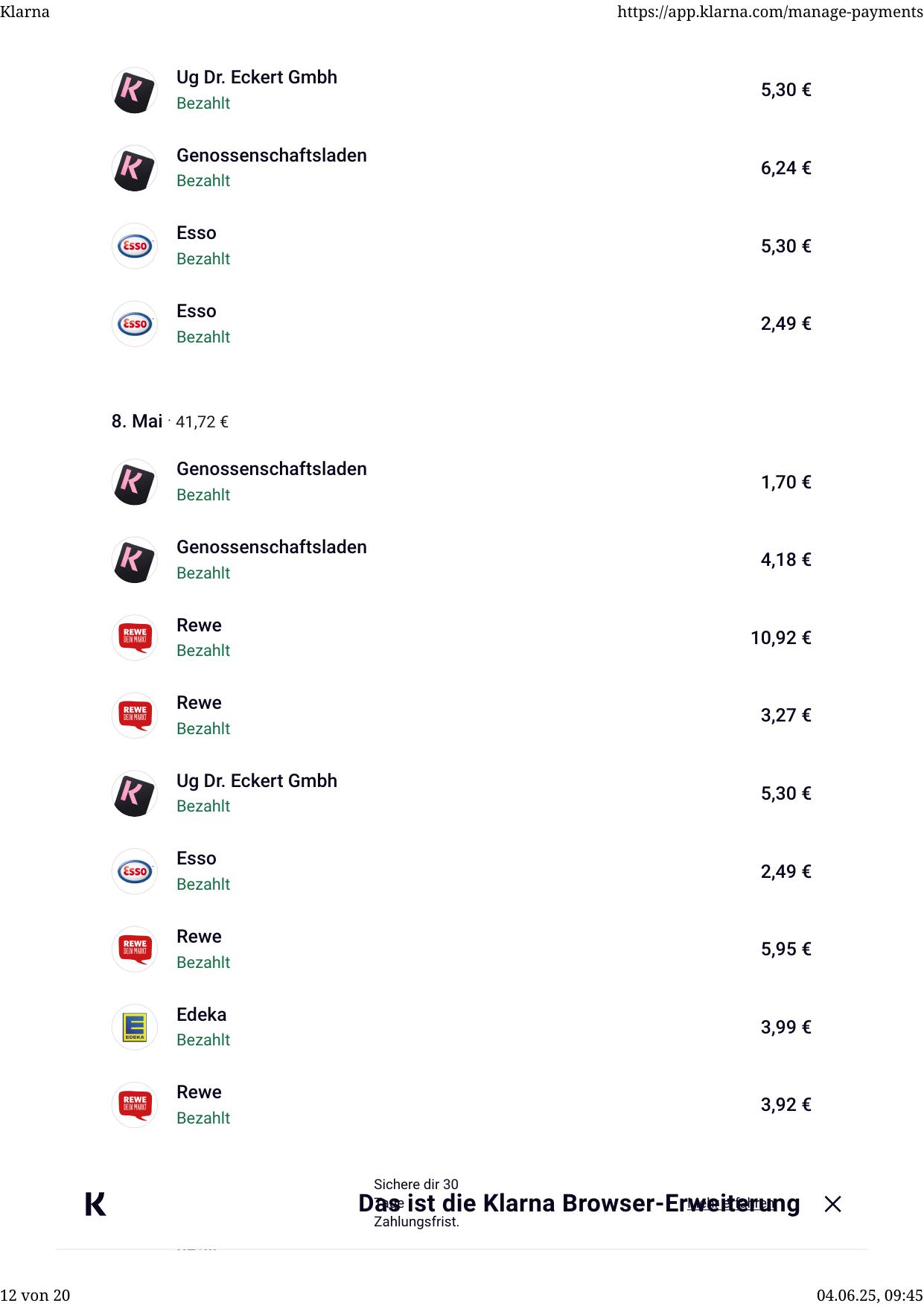Screen dimensions: 924x1306
Task: Click the 41,72 € daily total
Action: 202,422
